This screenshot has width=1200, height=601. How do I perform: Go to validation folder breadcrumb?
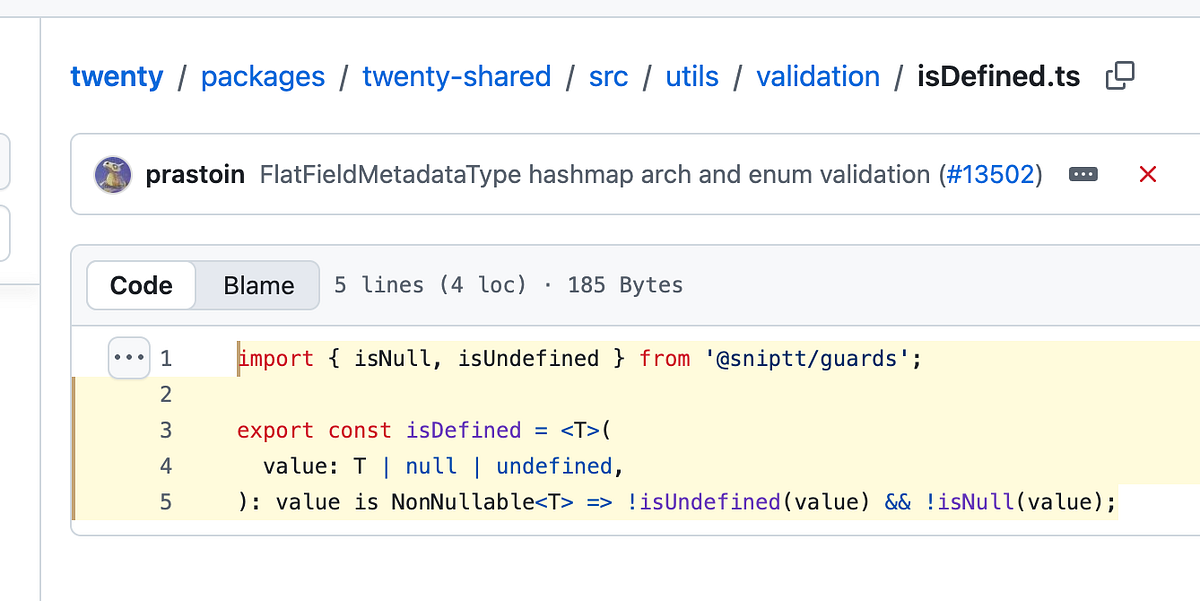click(x=818, y=77)
